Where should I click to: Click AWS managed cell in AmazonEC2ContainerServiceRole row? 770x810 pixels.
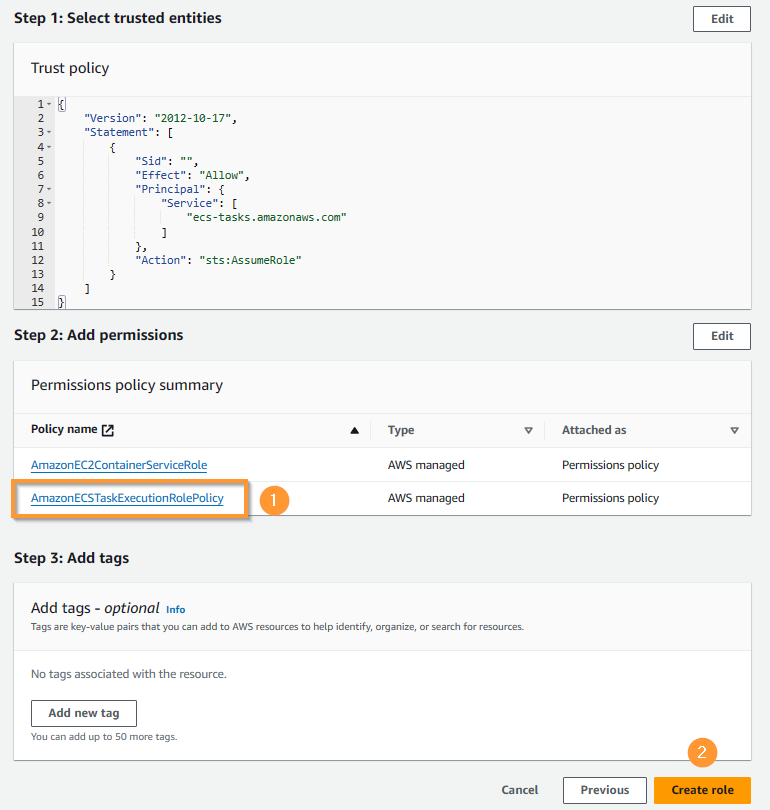tap(426, 465)
